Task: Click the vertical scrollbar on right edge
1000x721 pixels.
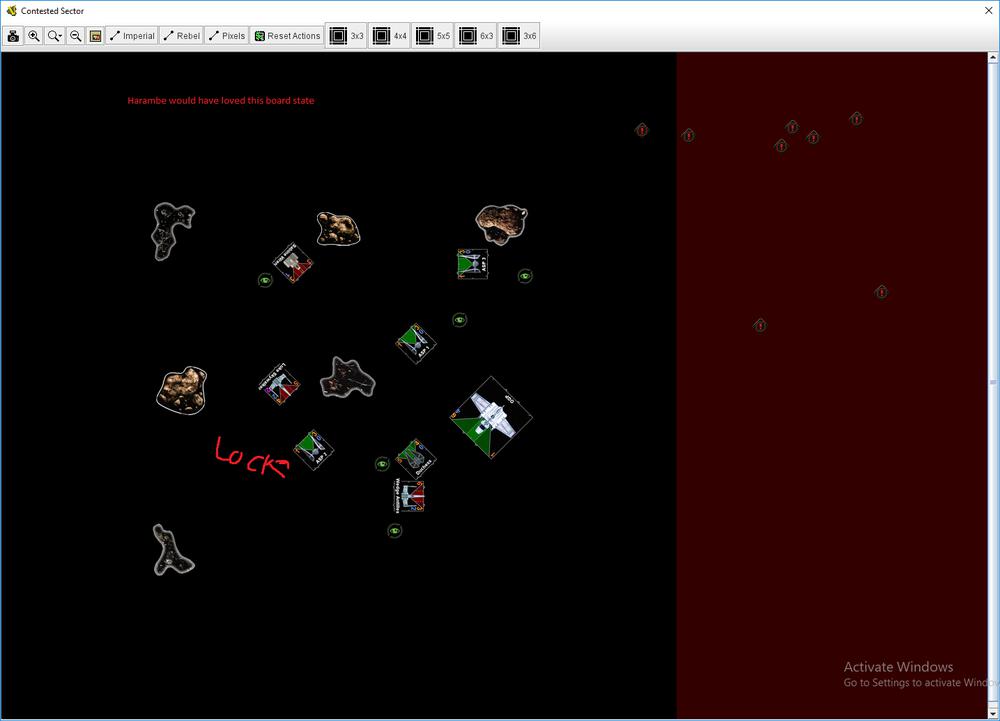Action: (x=993, y=382)
